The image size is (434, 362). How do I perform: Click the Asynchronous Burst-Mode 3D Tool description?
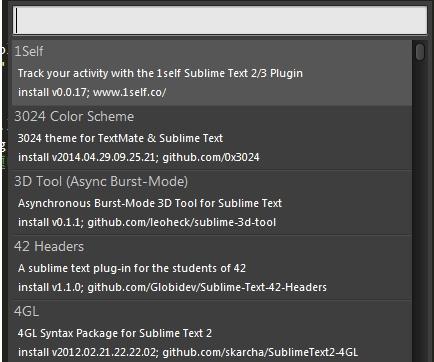click(150, 203)
